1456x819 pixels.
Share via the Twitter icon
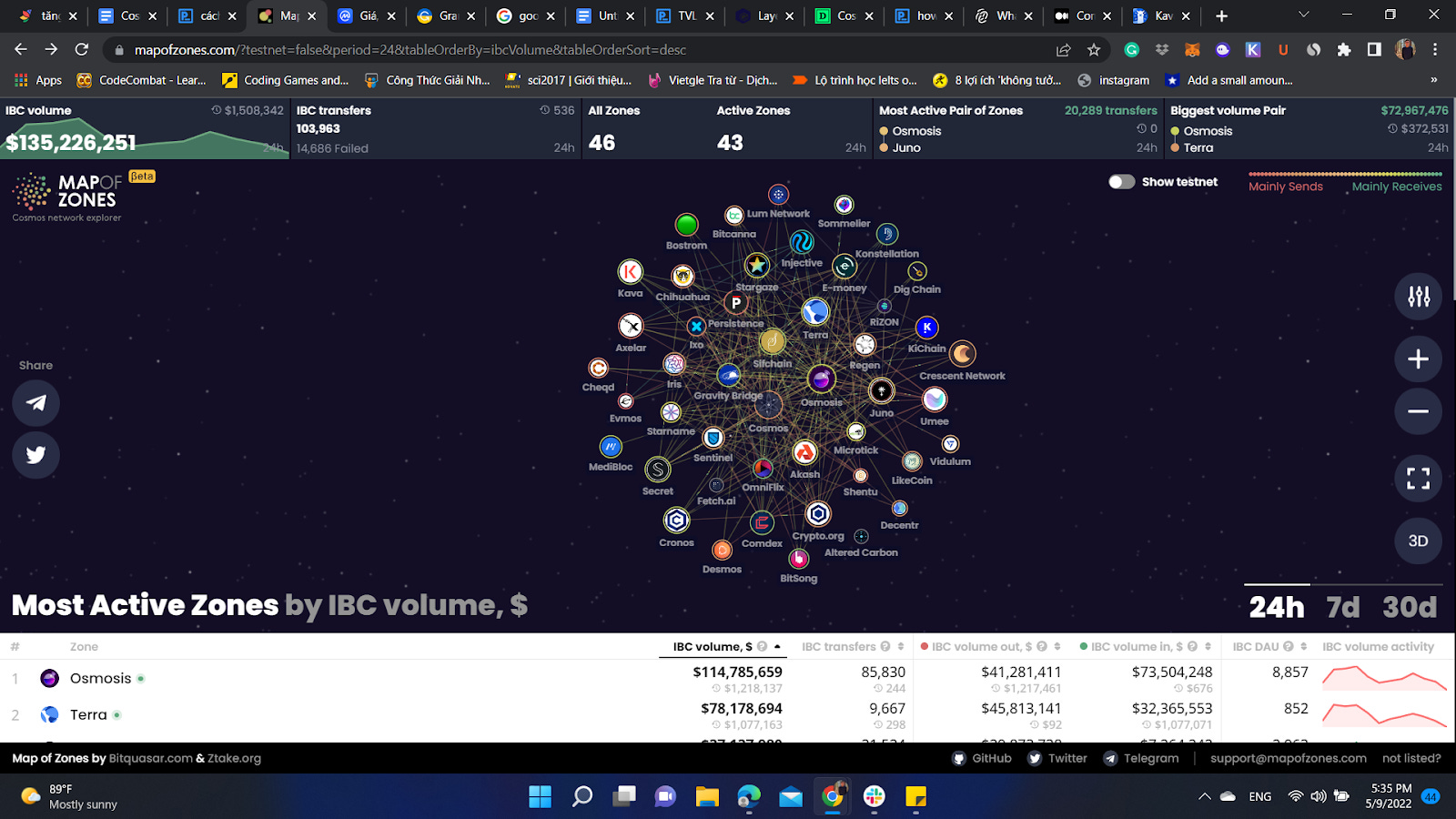(x=36, y=455)
